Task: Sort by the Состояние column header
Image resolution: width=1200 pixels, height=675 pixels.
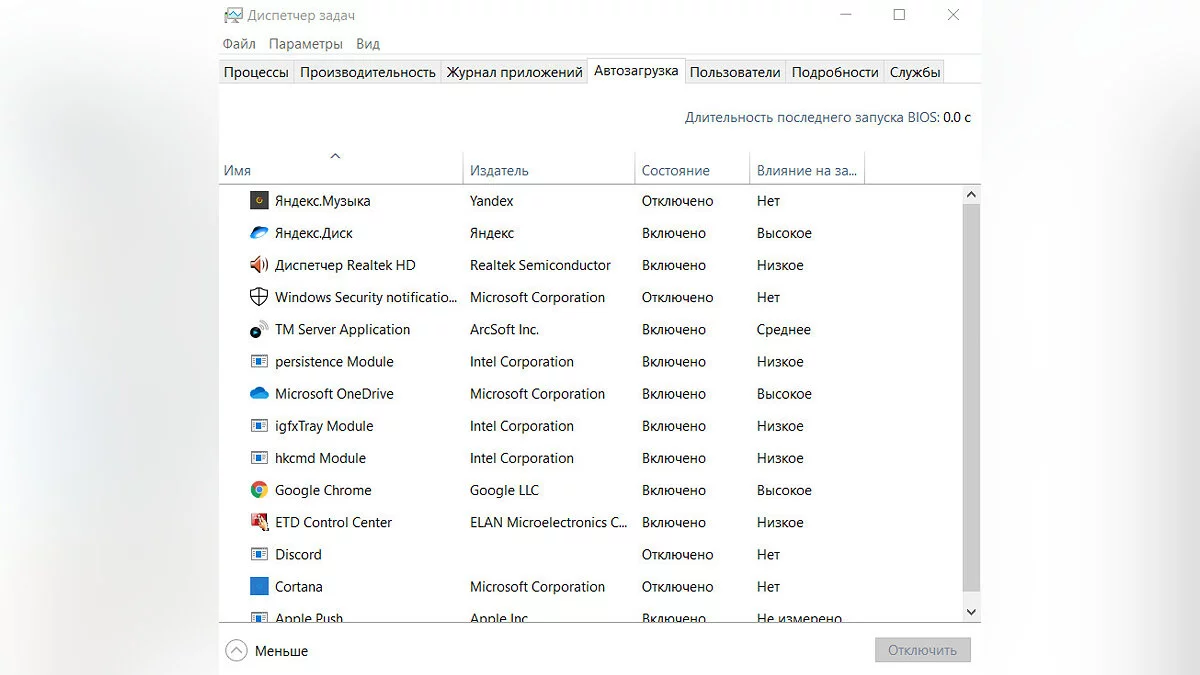Action: click(x=676, y=171)
